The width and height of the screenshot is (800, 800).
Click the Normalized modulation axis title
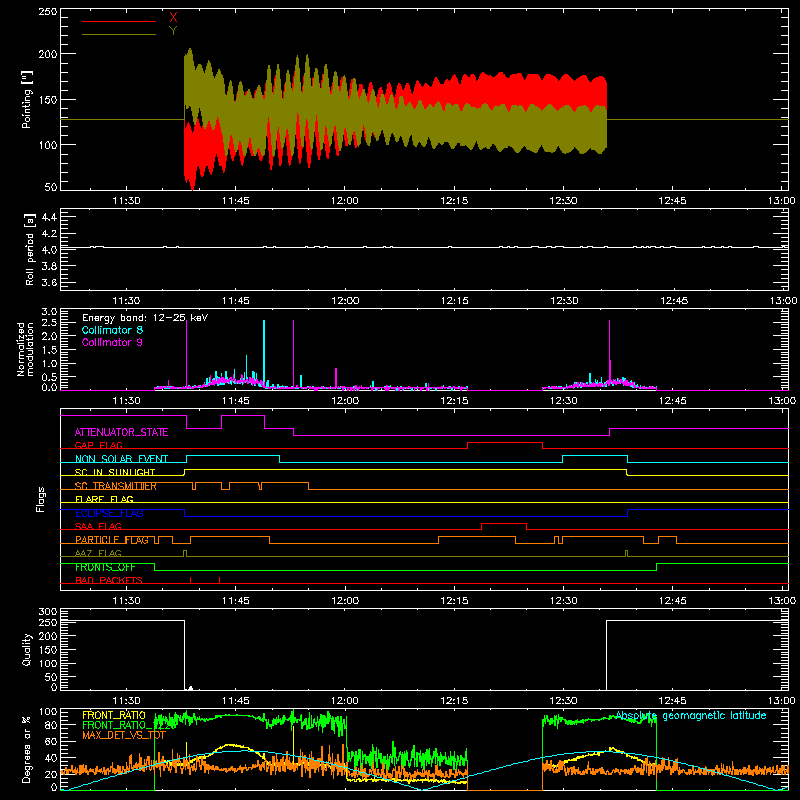(x=25, y=349)
